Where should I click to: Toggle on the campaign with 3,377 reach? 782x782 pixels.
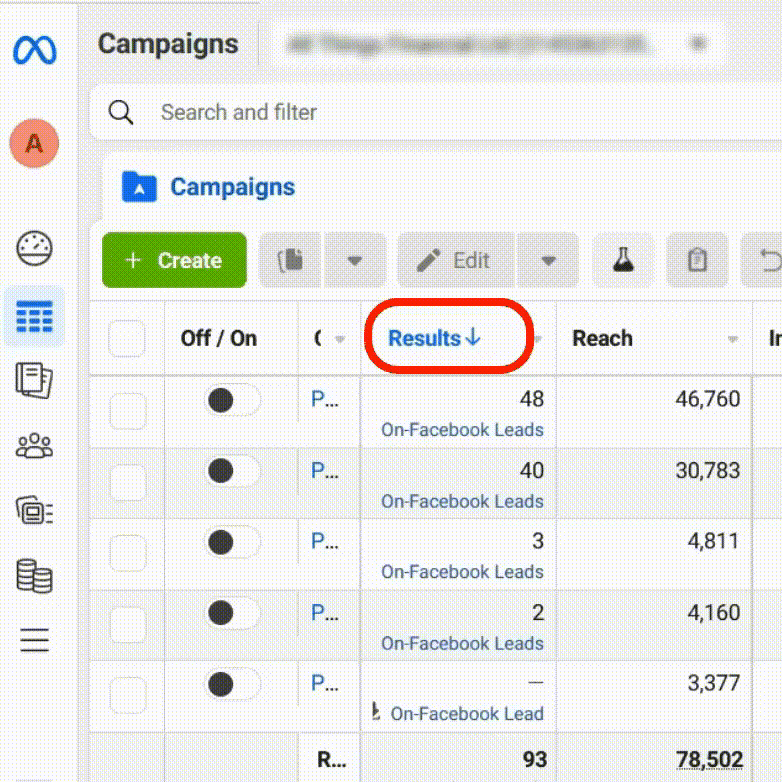point(232,684)
